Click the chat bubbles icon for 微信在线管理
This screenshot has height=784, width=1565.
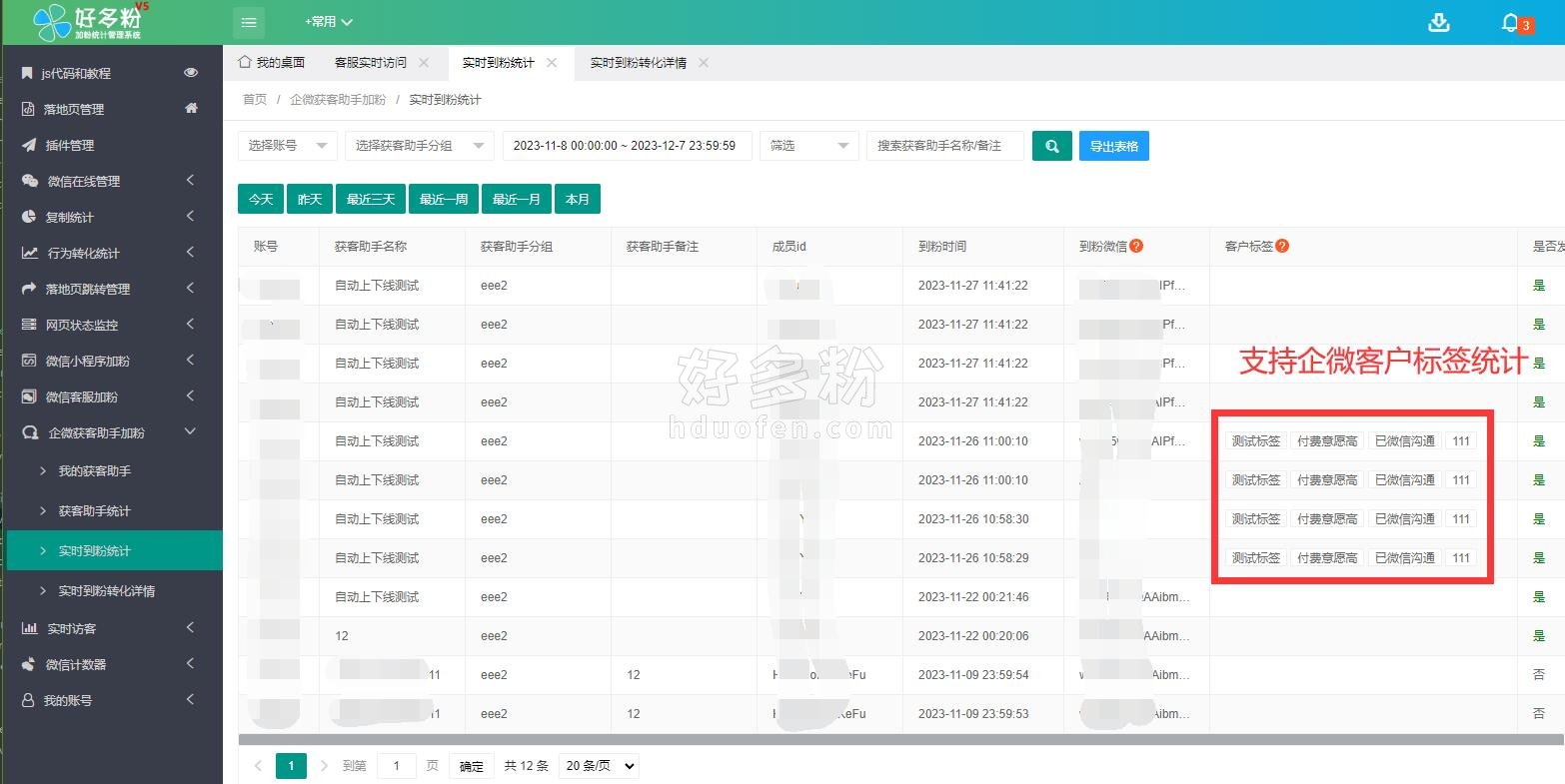[x=29, y=181]
